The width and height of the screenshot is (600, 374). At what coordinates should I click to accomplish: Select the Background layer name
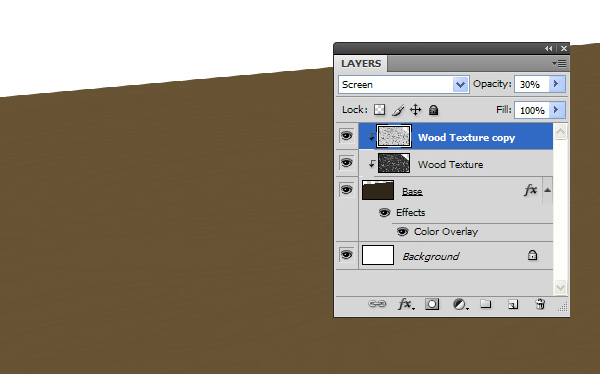pyautogui.click(x=430, y=256)
